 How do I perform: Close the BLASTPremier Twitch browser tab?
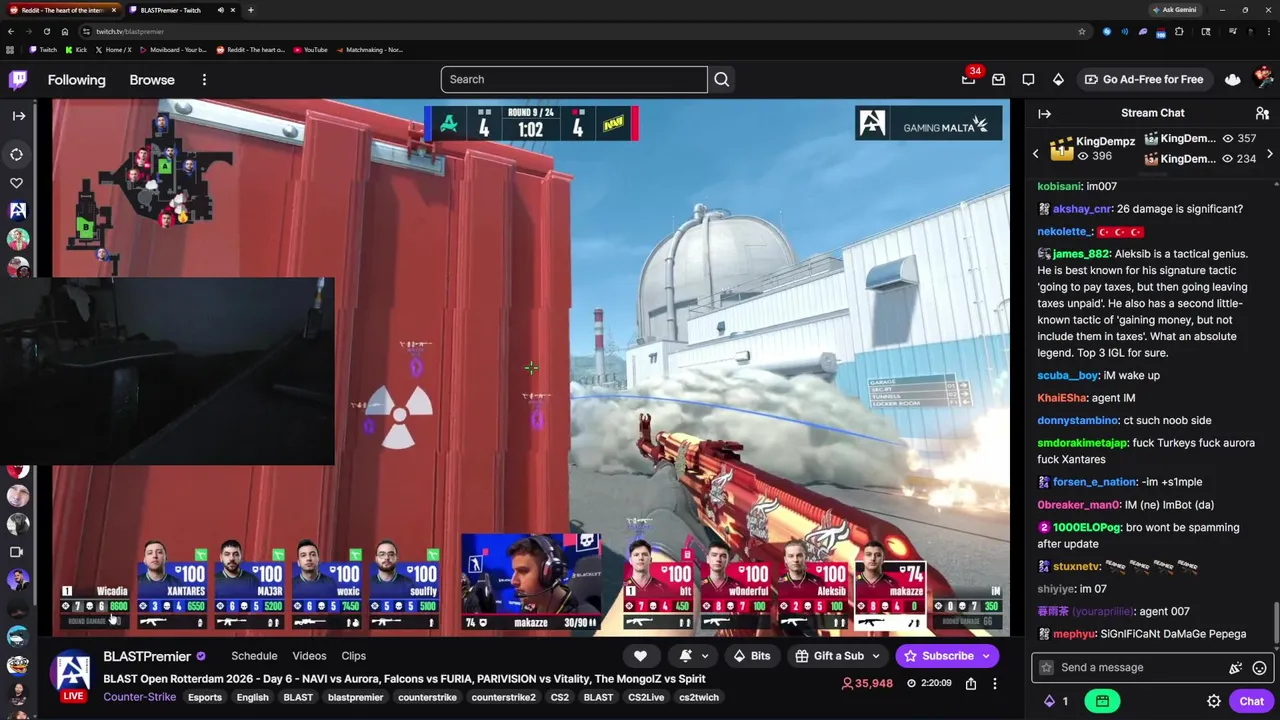[233, 10]
